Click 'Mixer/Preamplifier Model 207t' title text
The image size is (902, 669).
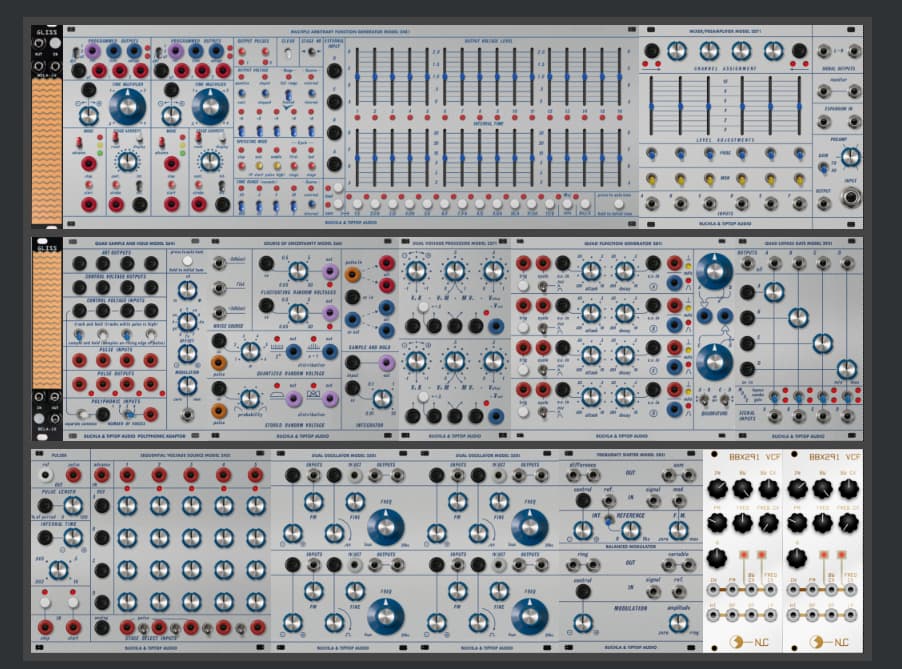click(725, 31)
